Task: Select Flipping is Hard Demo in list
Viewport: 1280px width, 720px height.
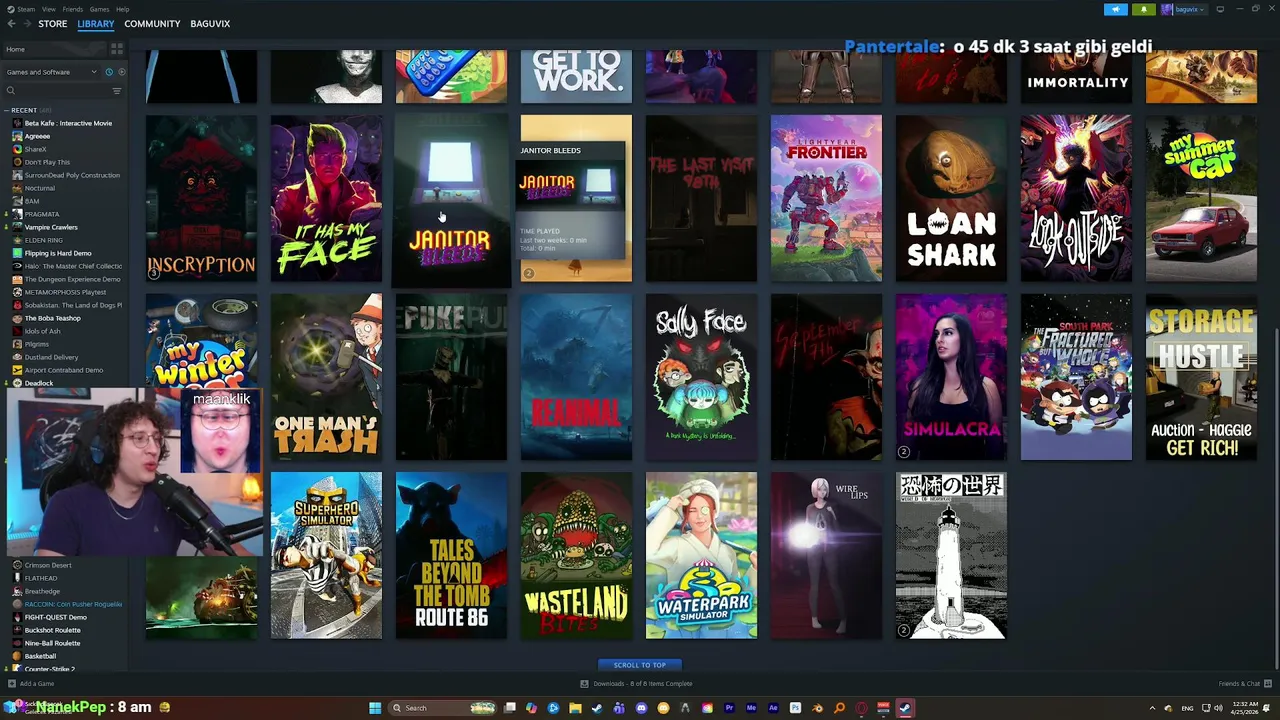Action: [58, 253]
